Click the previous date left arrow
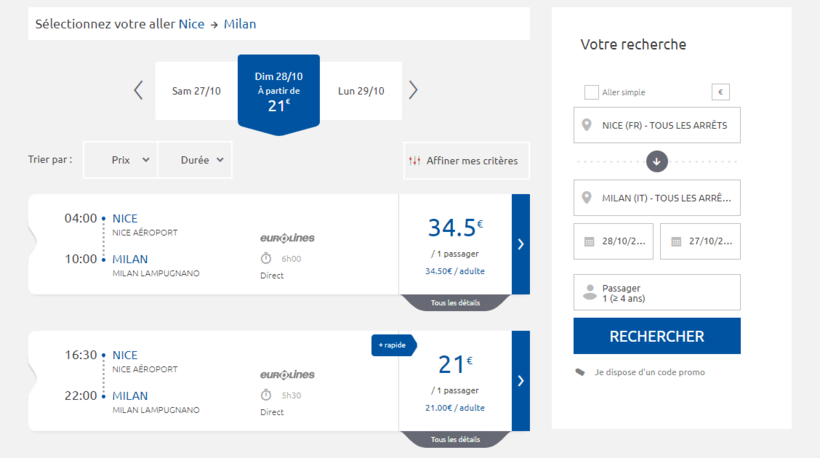820x458 pixels. pos(139,91)
